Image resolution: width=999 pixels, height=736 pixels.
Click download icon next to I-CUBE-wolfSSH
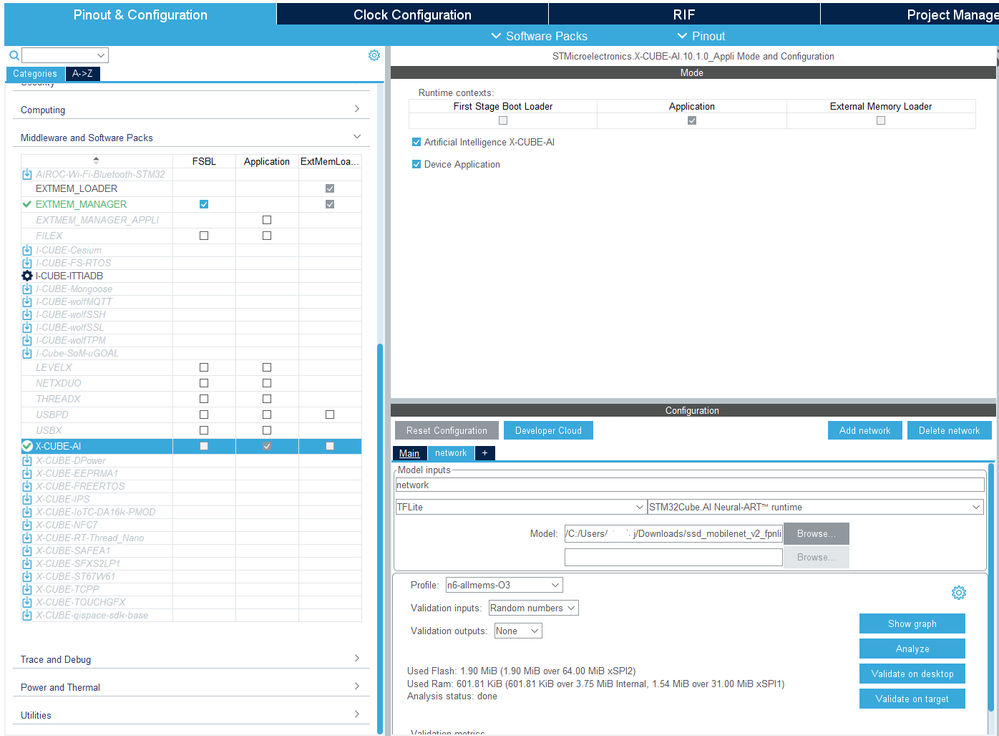(27, 314)
